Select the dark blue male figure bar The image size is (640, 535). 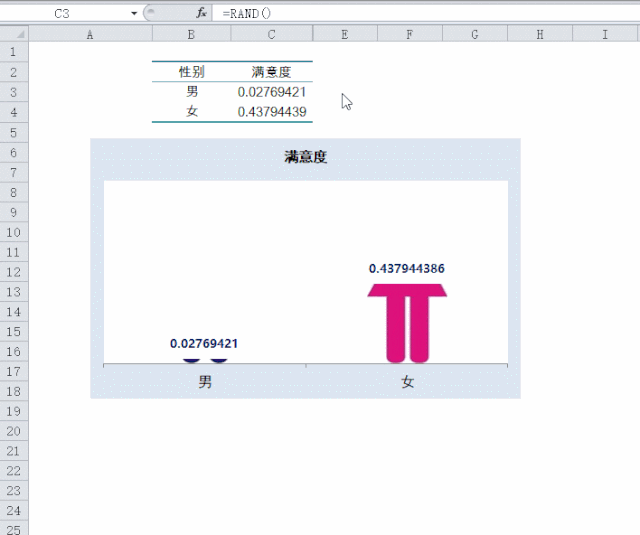pyautogui.click(x=205, y=360)
